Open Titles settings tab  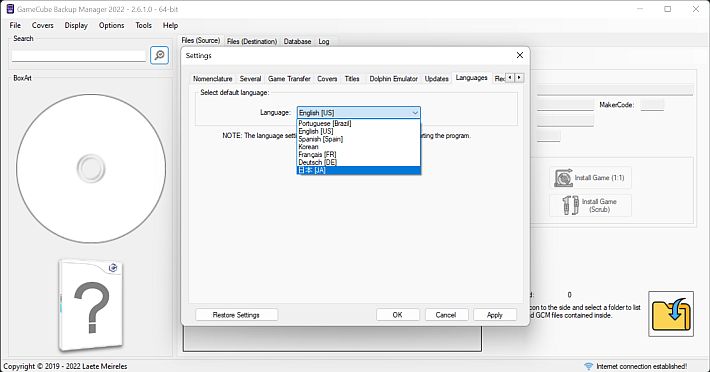[x=352, y=79]
